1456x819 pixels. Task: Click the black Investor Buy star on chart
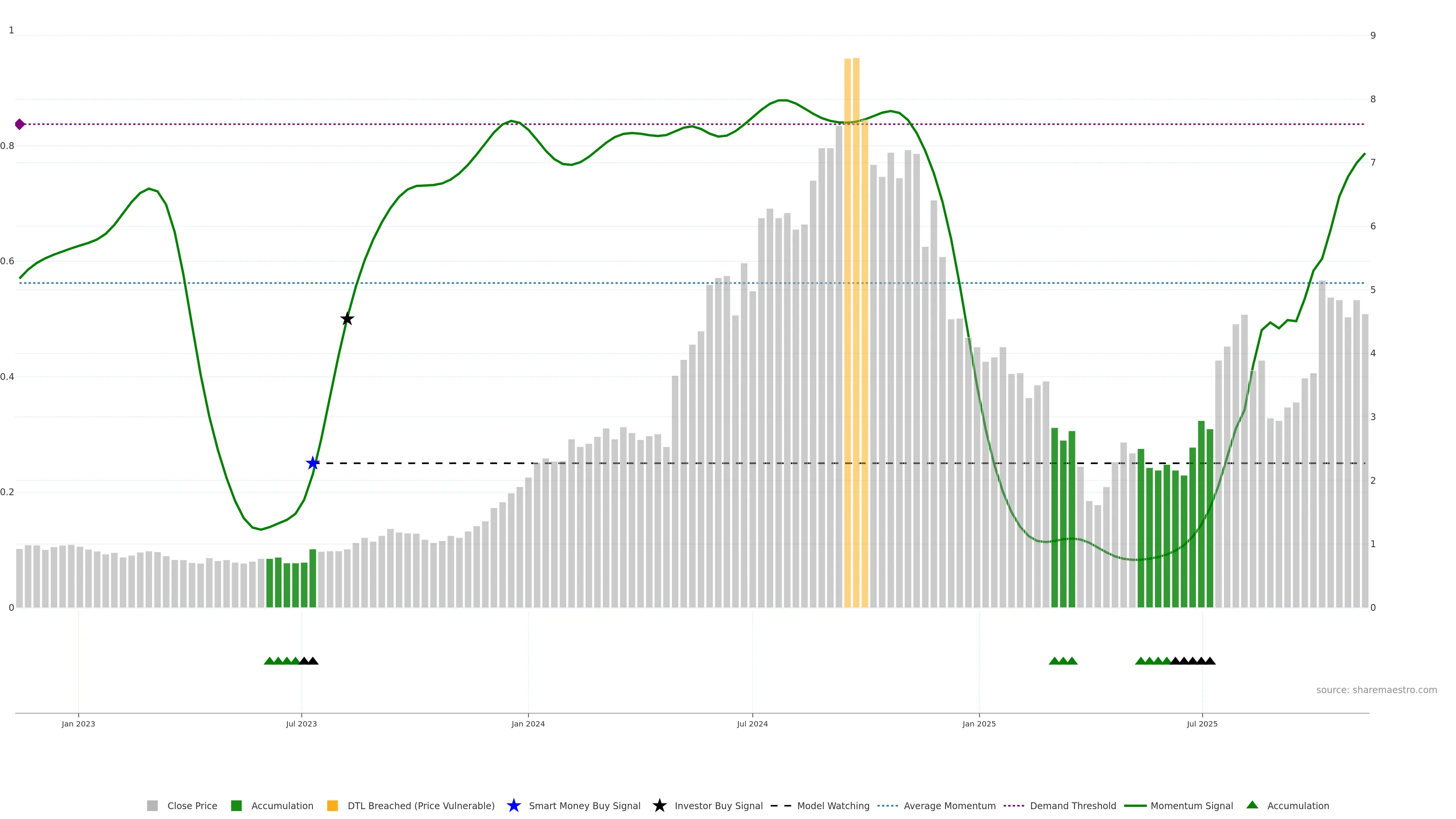pyautogui.click(x=347, y=319)
